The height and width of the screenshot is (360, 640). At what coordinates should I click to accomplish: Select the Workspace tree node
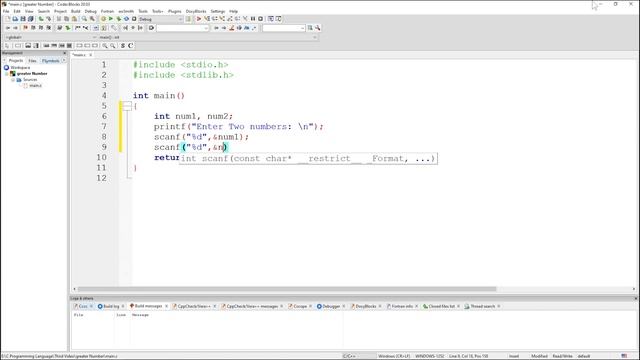click(20, 67)
